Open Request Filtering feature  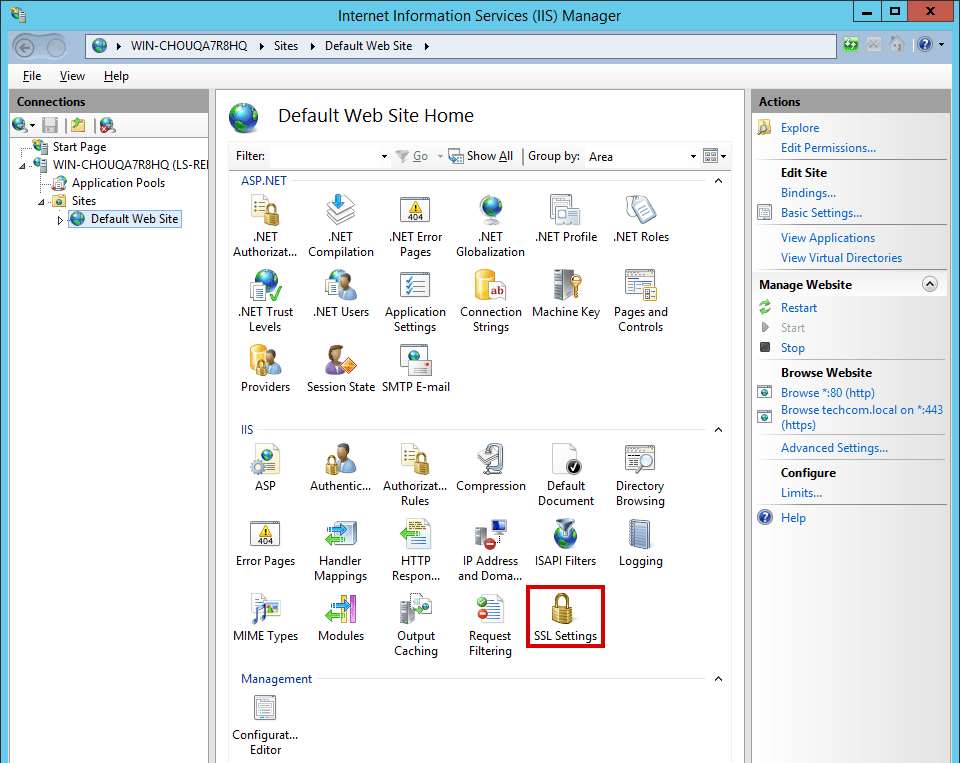[490, 626]
